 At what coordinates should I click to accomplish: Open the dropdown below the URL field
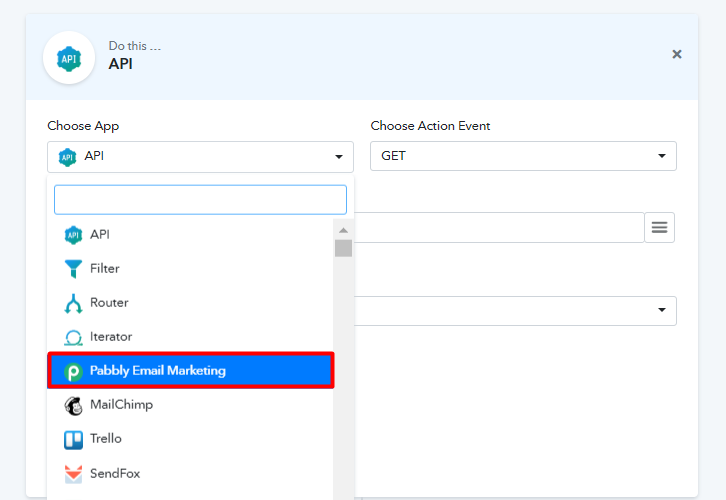[515, 311]
